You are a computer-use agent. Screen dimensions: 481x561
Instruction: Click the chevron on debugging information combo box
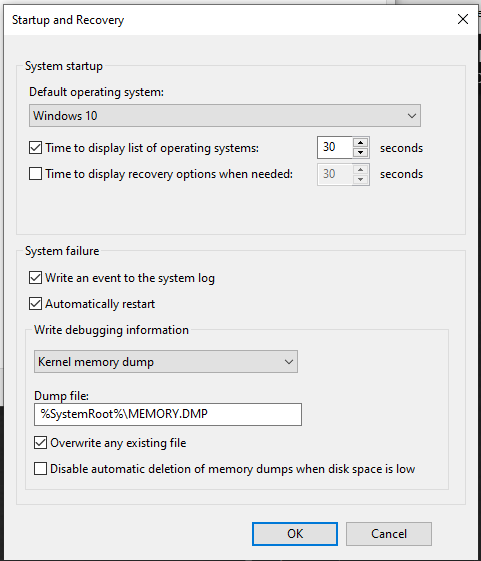coord(289,362)
